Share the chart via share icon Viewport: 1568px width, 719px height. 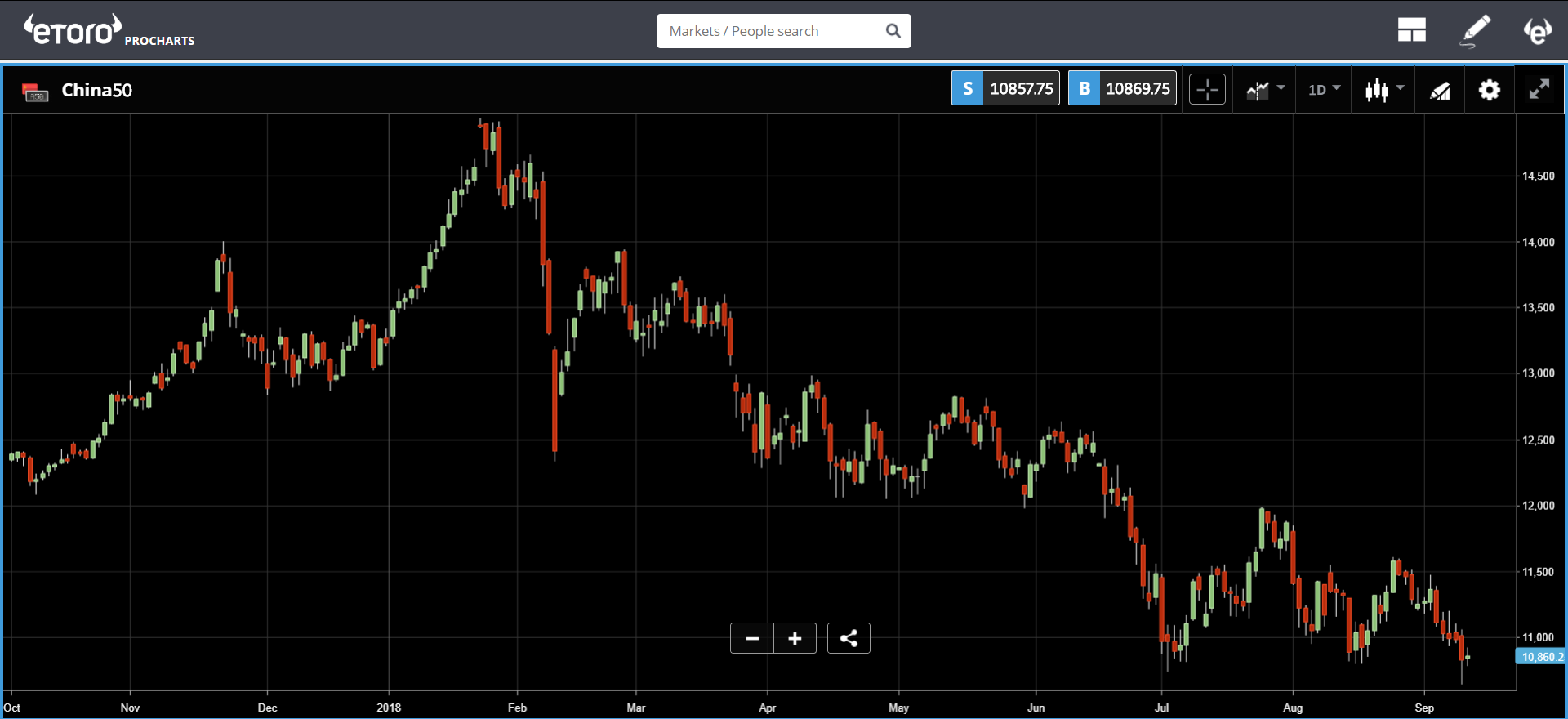pos(849,638)
